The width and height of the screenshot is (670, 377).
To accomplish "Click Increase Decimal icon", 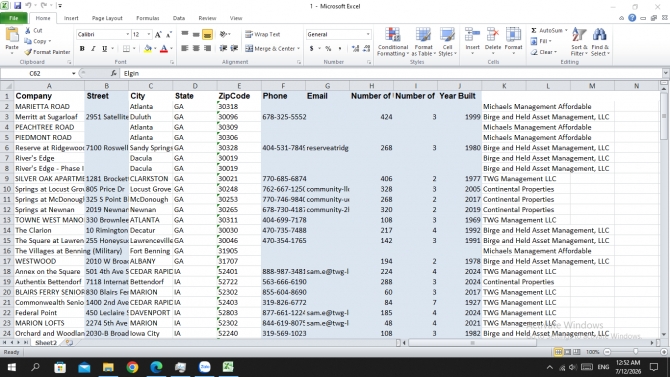I will coord(355,49).
